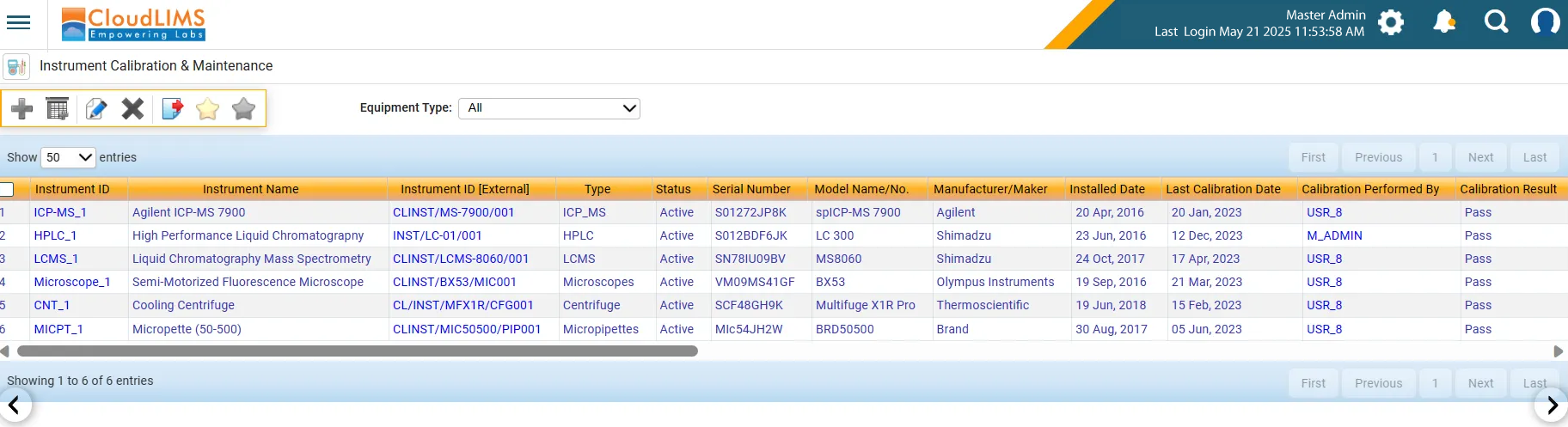
Task: Edit selected instrument with pencil icon
Action: coord(96,108)
